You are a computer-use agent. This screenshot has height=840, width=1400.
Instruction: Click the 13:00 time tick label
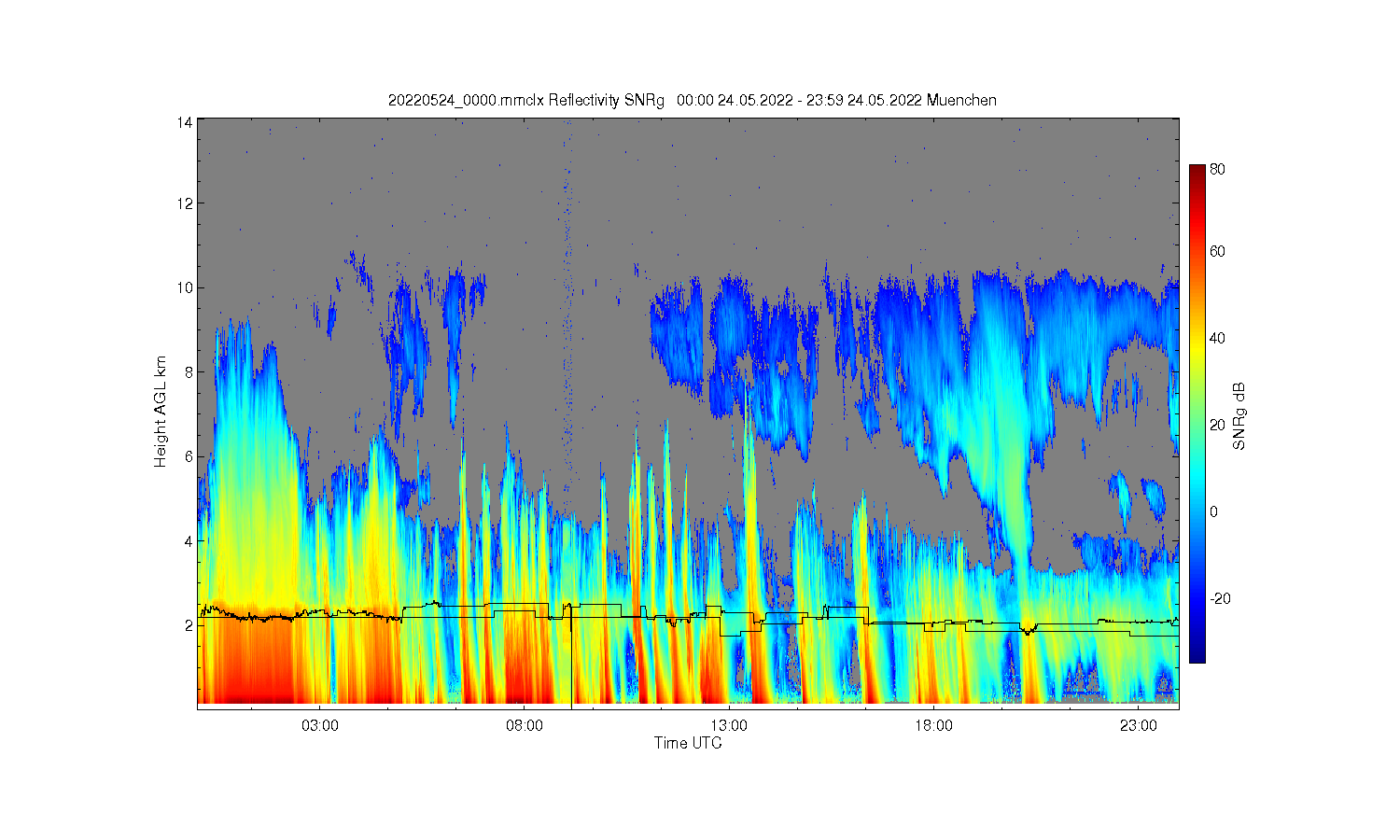729,726
